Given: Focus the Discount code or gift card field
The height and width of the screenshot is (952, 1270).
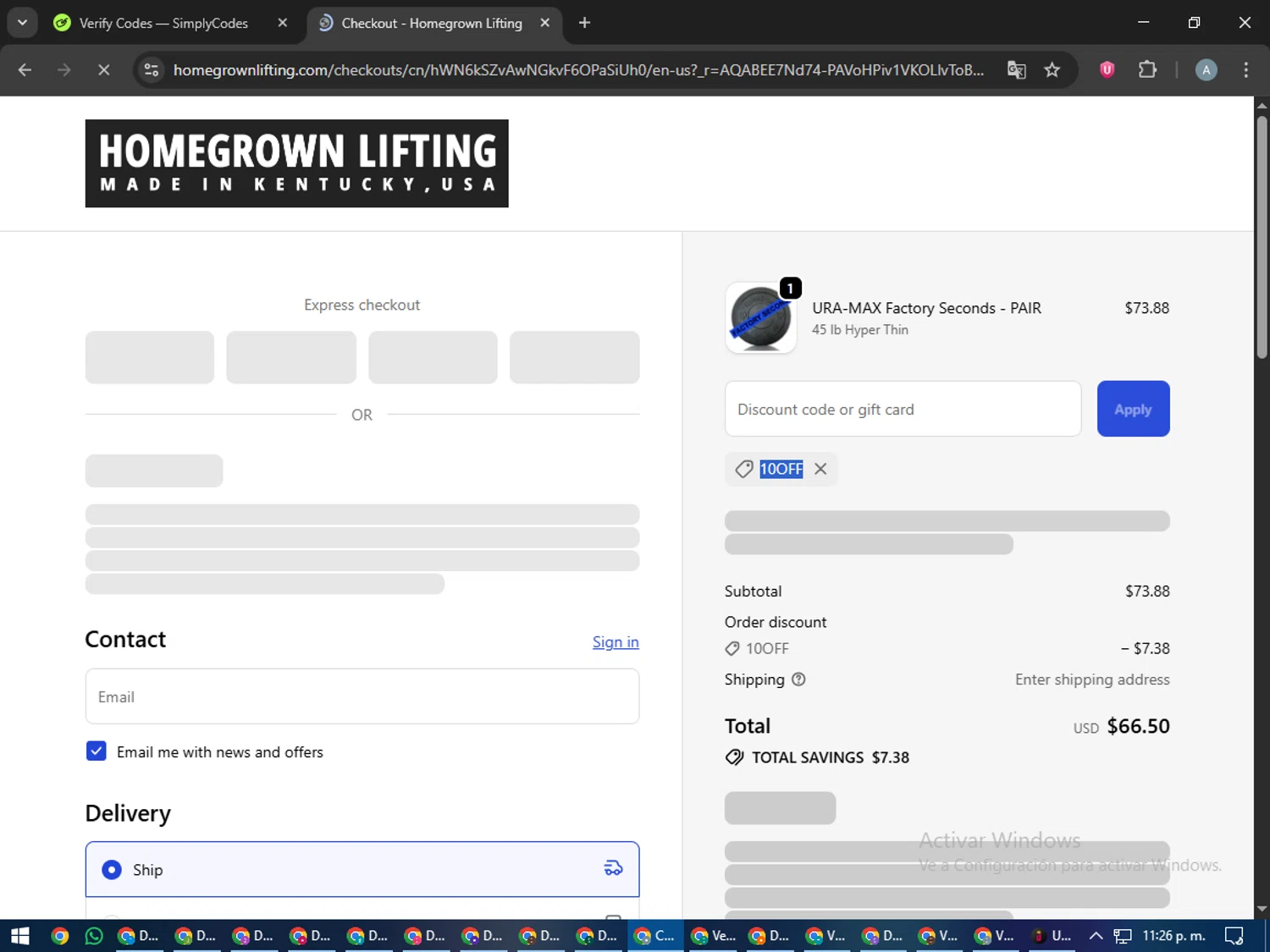Looking at the screenshot, I should click(x=903, y=409).
